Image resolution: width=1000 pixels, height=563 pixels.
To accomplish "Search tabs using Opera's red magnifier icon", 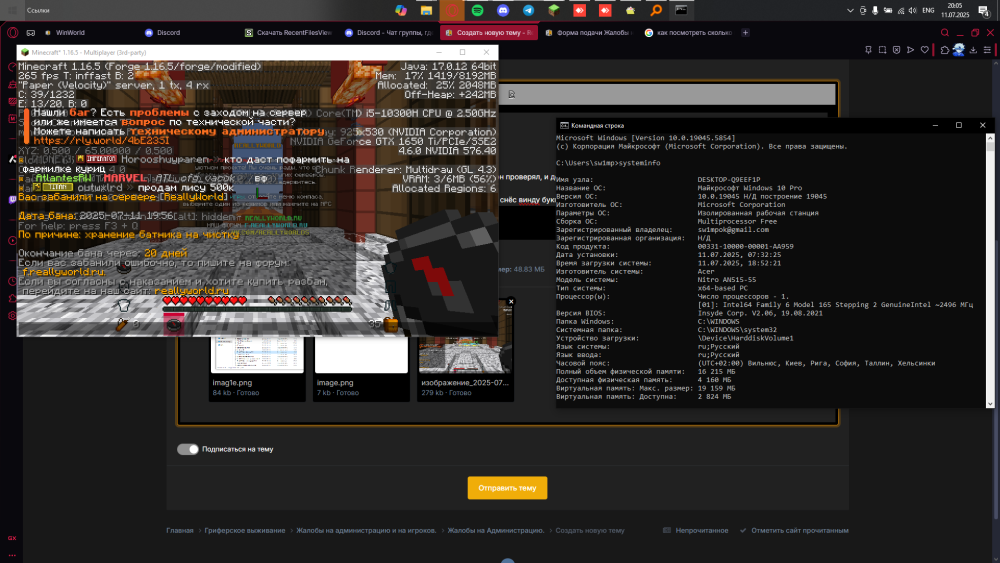I will tap(945, 33).
